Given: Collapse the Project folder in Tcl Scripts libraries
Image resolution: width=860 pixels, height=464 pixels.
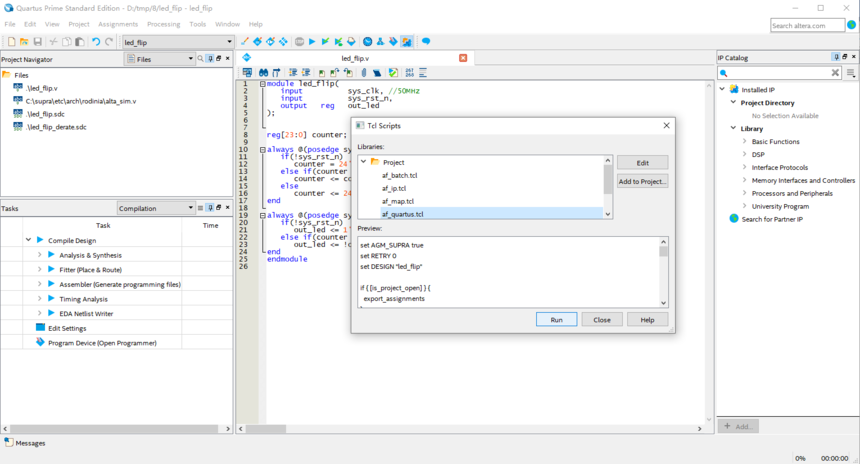Looking at the screenshot, I should [x=364, y=162].
